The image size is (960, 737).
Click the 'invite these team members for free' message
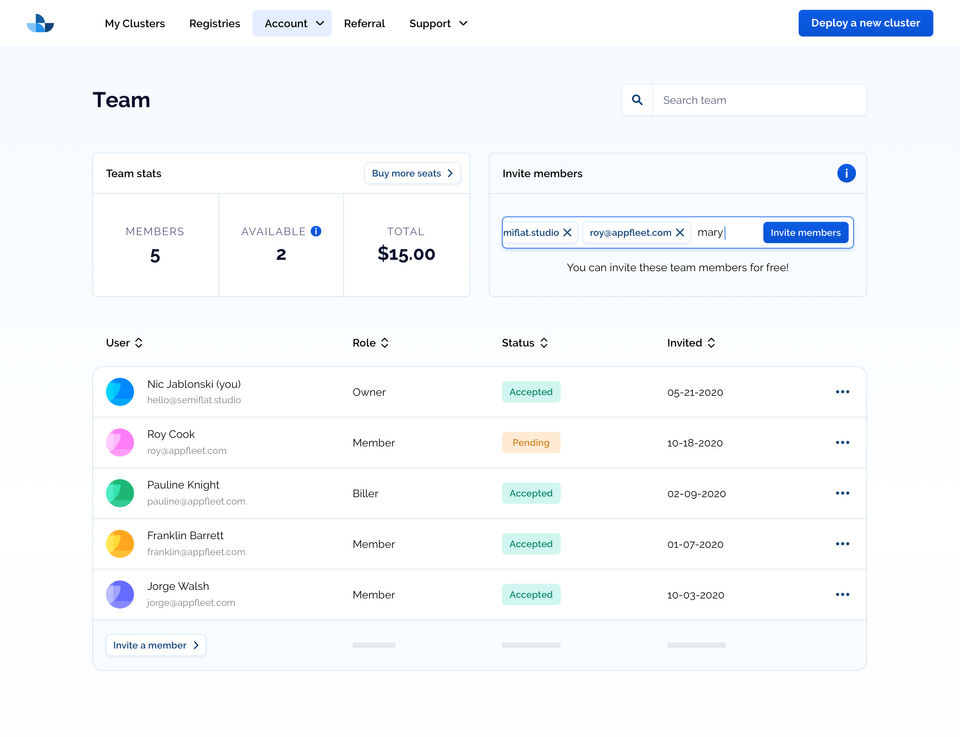(x=678, y=267)
